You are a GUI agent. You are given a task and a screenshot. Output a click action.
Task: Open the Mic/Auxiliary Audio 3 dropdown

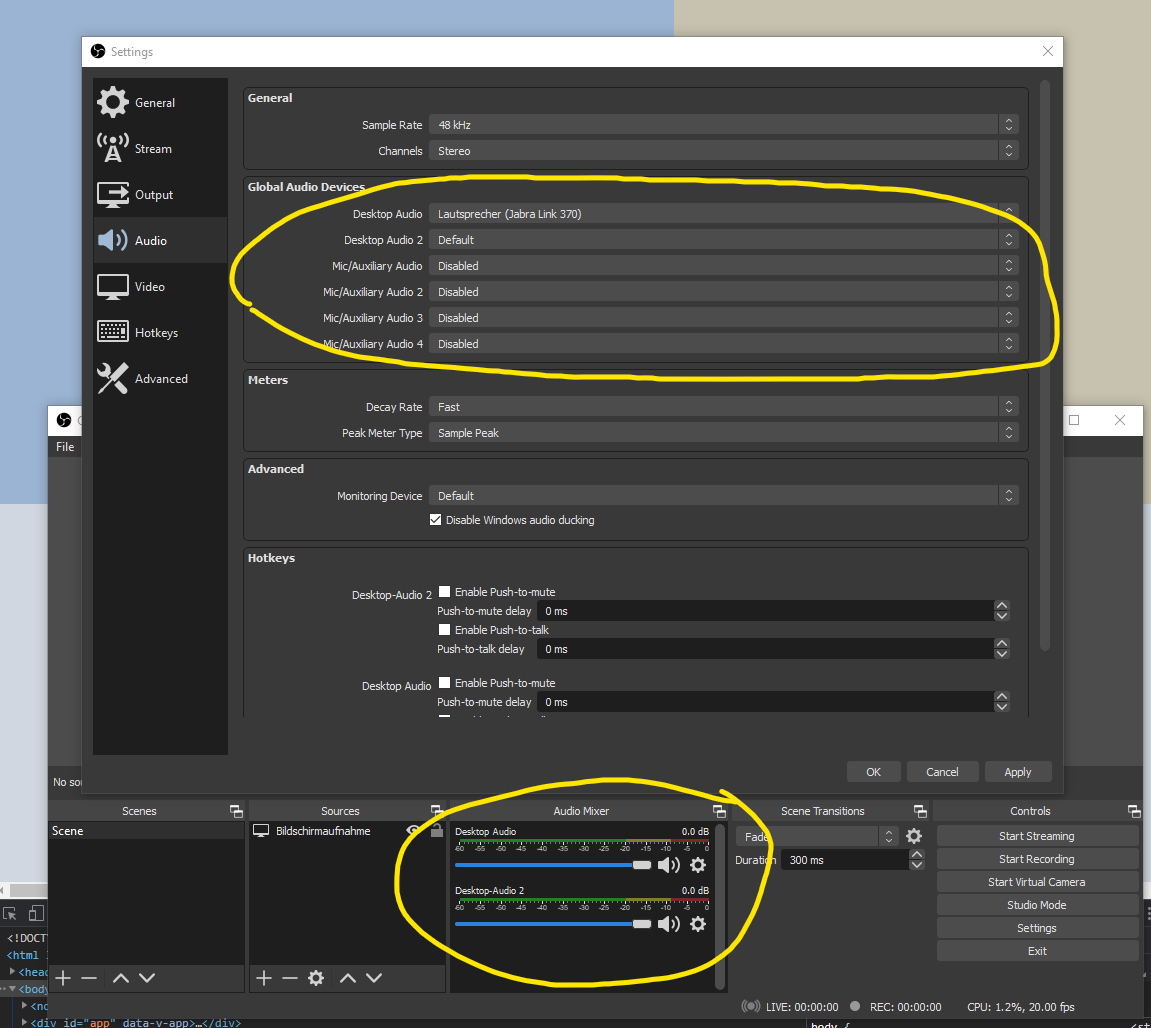[x=723, y=317]
